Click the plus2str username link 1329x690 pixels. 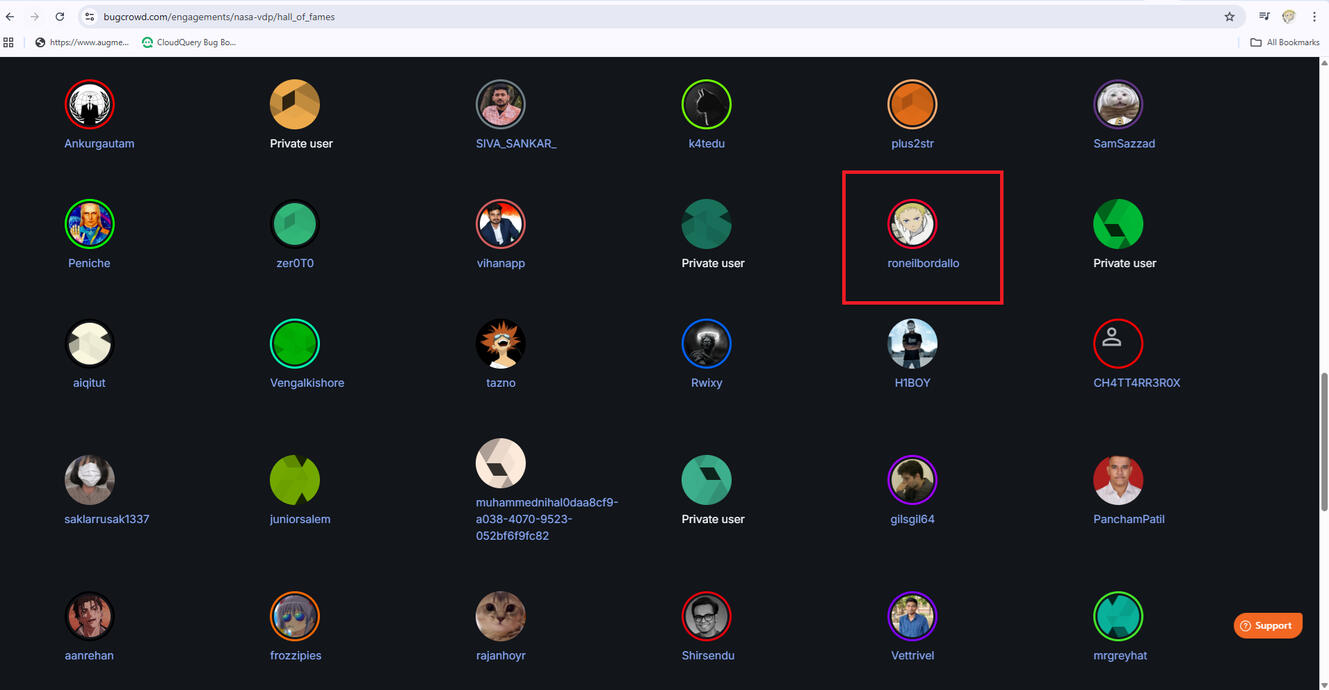[913, 144]
